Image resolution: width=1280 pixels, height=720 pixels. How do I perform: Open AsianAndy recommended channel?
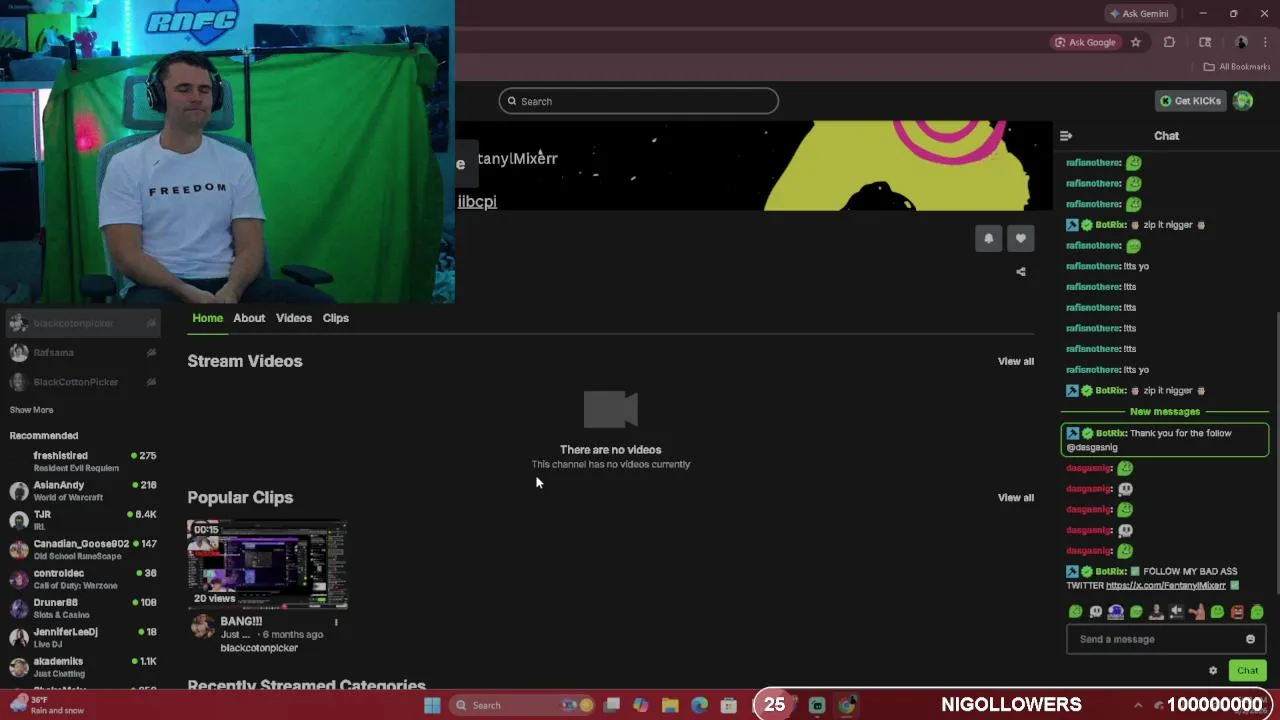click(x=82, y=491)
